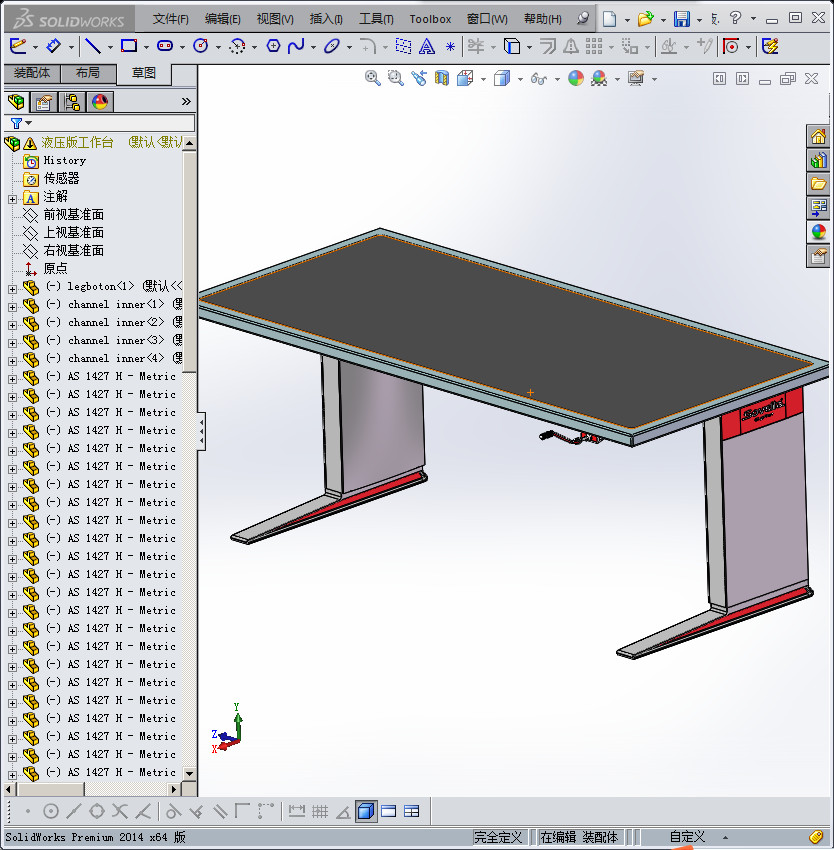Open the view orientation dropdown arrow
This screenshot has width=834, height=850.
click(483, 80)
